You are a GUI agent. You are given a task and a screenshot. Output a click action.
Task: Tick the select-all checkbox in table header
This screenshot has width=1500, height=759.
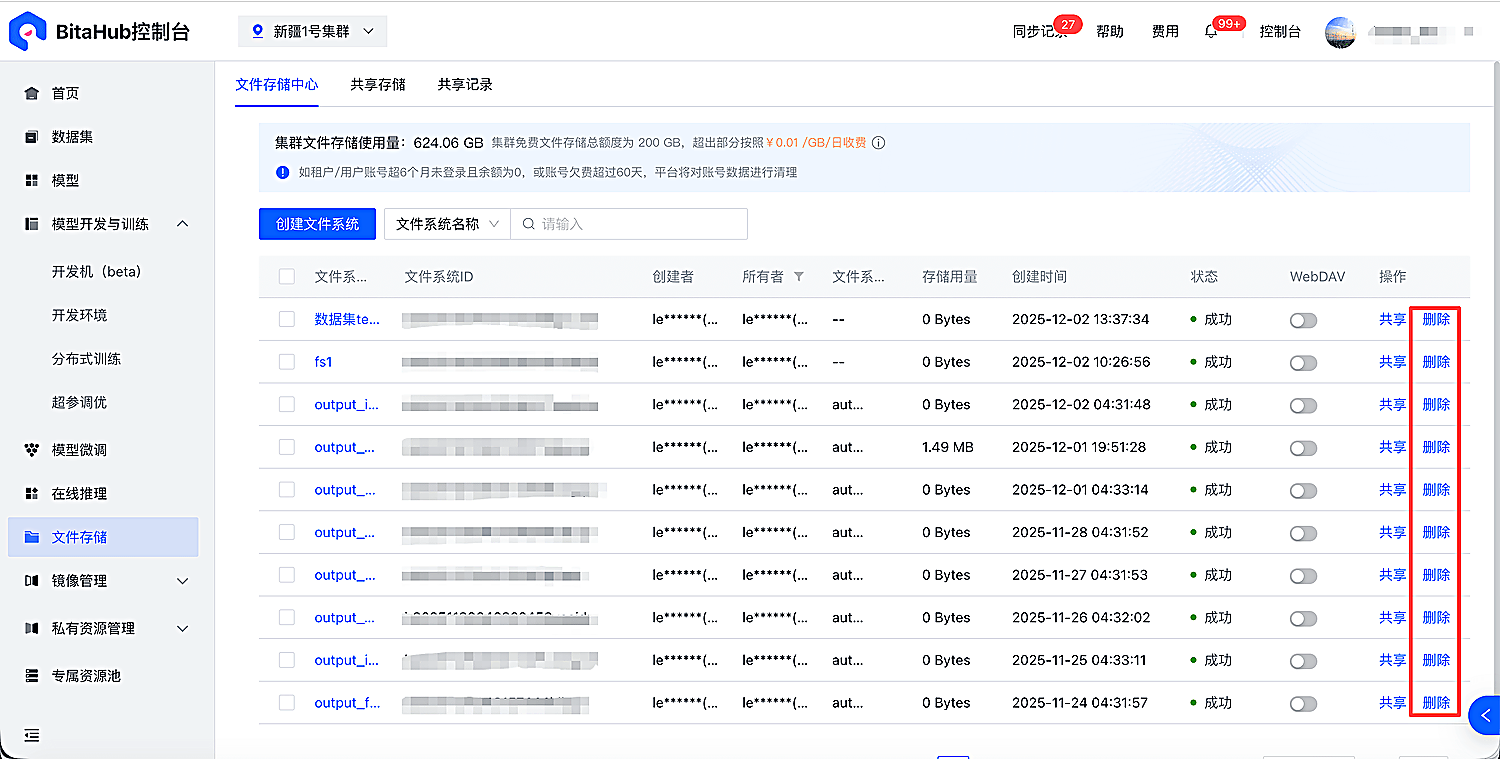[287, 277]
